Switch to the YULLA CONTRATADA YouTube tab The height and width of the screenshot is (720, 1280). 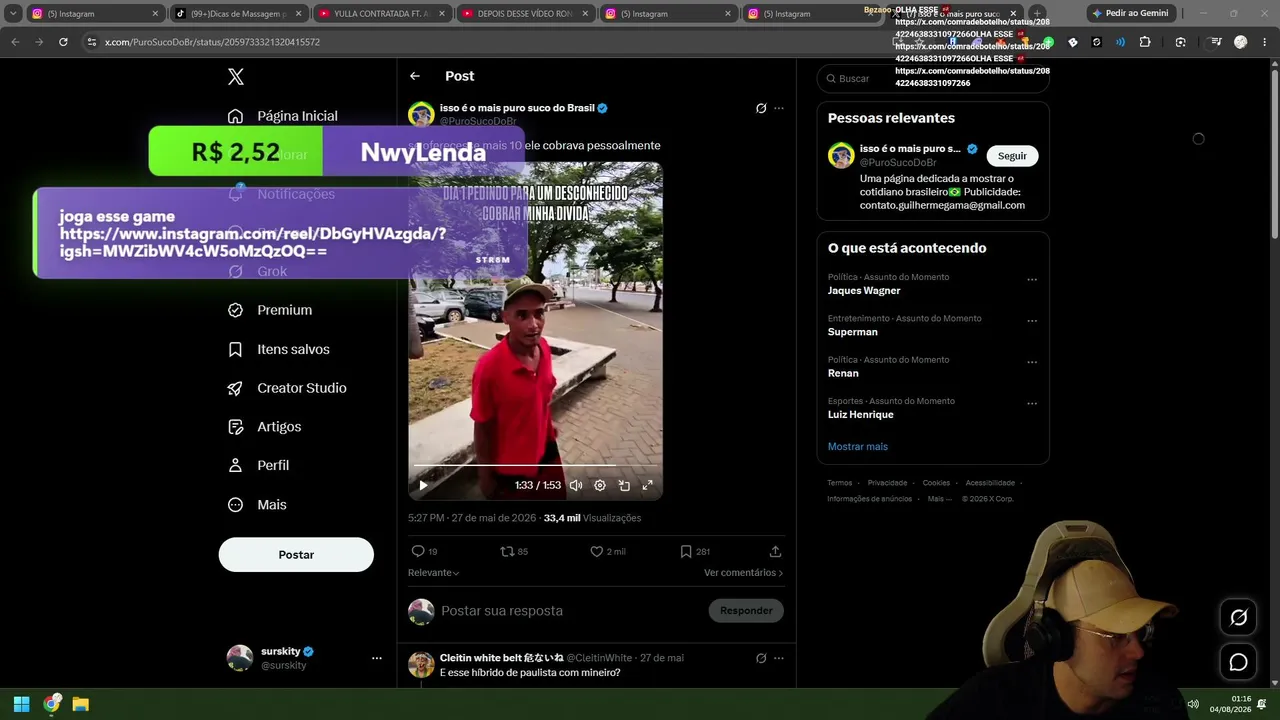tap(382, 14)
